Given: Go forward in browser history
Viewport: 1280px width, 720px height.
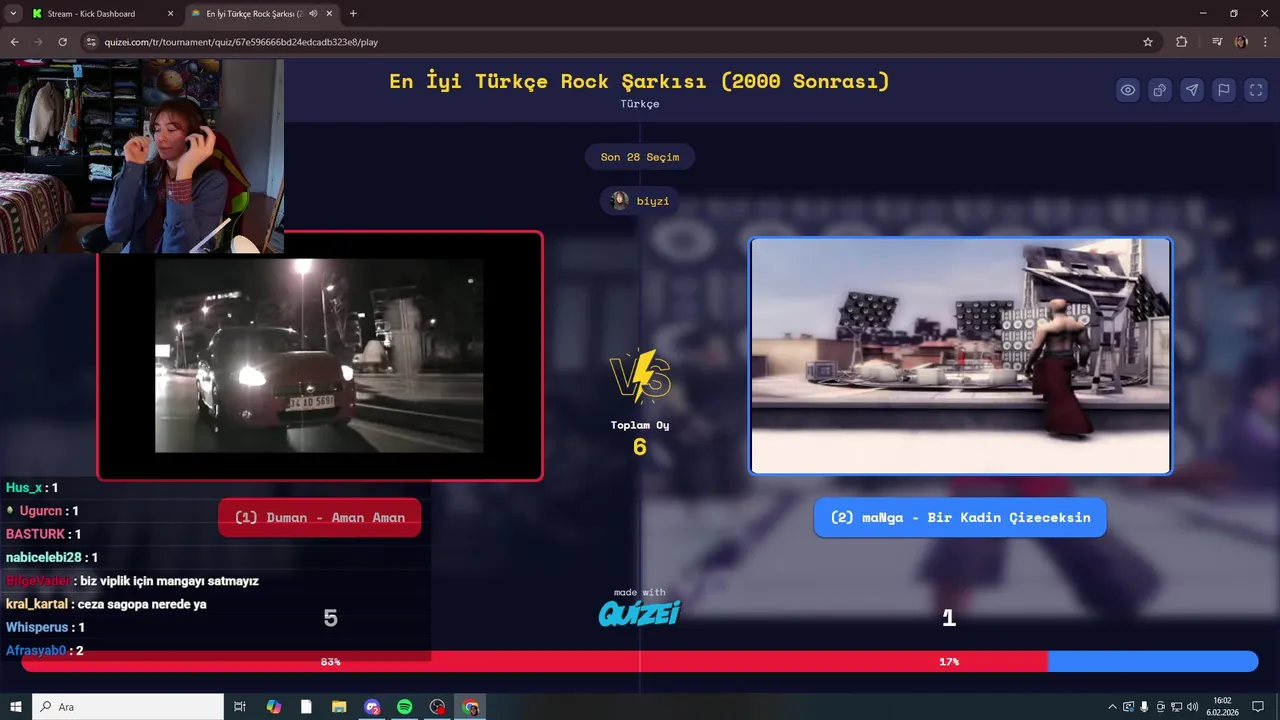Looking at the screenshot, I should [x=38, y=42].
